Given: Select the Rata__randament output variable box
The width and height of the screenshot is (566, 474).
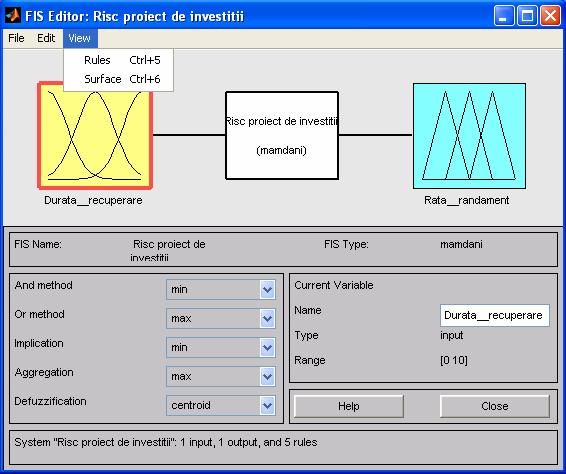Looking at the screenshot, I should 469,136.
